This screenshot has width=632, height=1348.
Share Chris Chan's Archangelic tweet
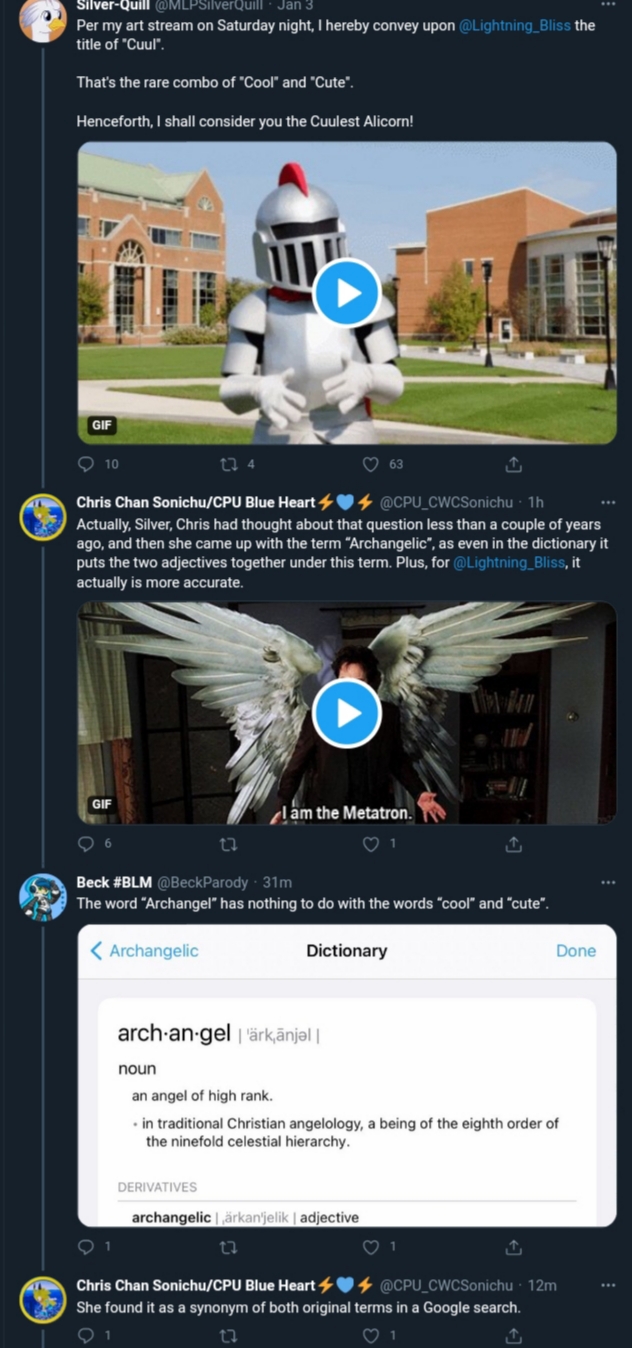pyautogui.click(x=514, y=843)
